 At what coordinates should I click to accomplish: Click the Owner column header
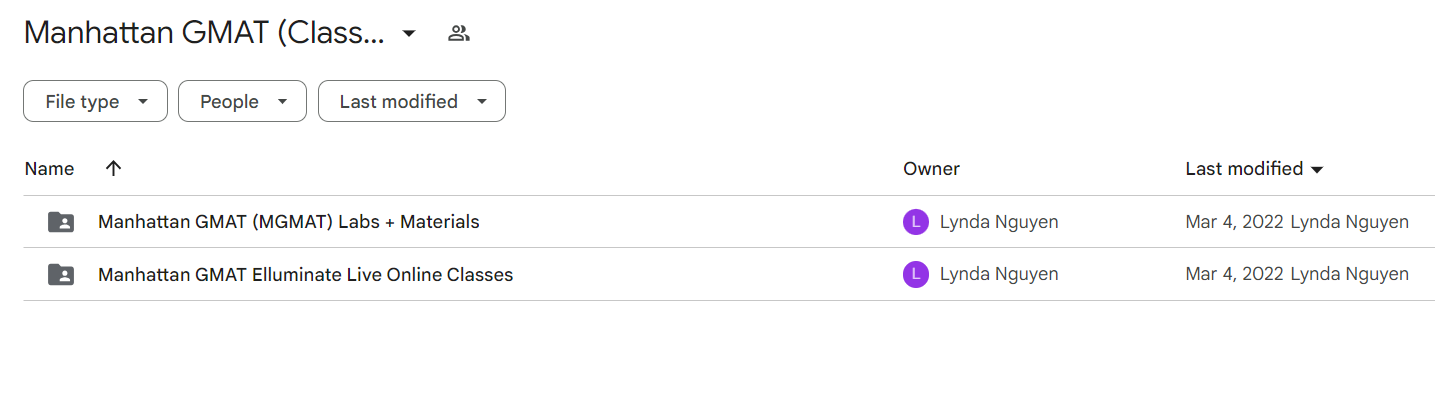pyautogui.click(x=931, y=168)
